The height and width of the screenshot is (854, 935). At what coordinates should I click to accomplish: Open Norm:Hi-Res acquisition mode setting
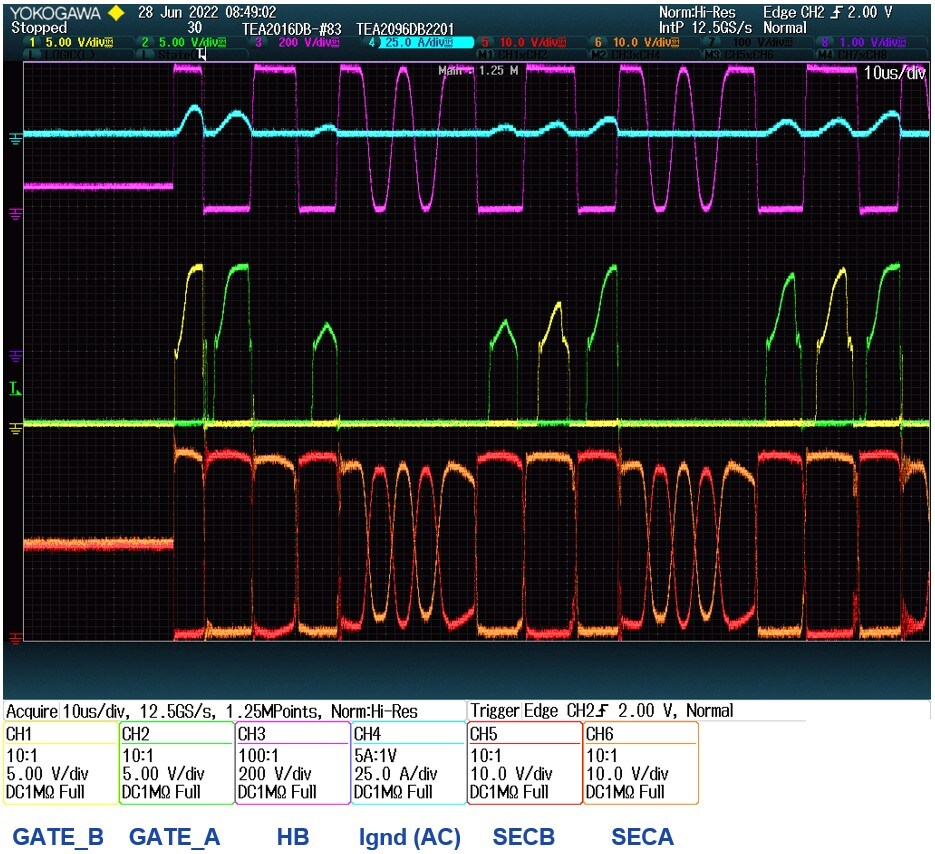(699, 13)
